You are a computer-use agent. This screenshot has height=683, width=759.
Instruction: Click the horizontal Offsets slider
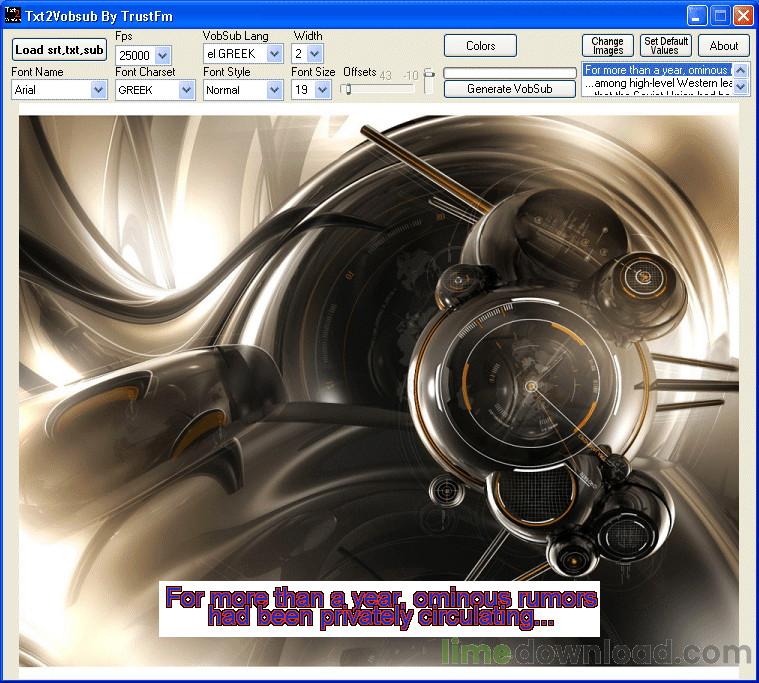pos(377,89)
